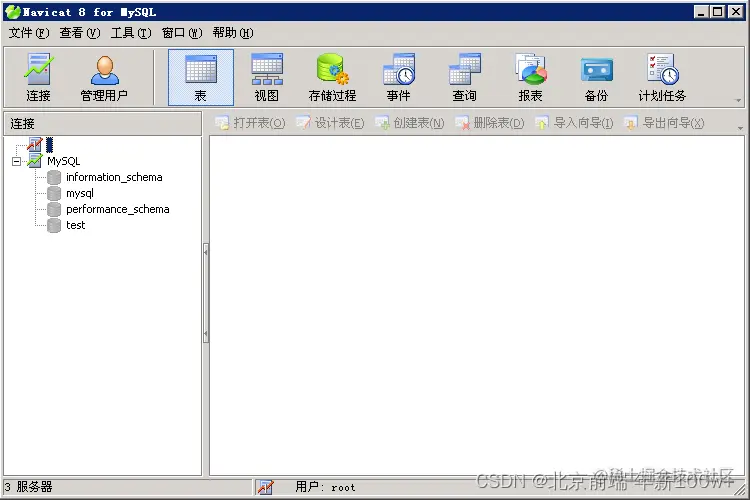
Task: Expand main toolbar overflow arrow
Action: (x=738, y=100)
